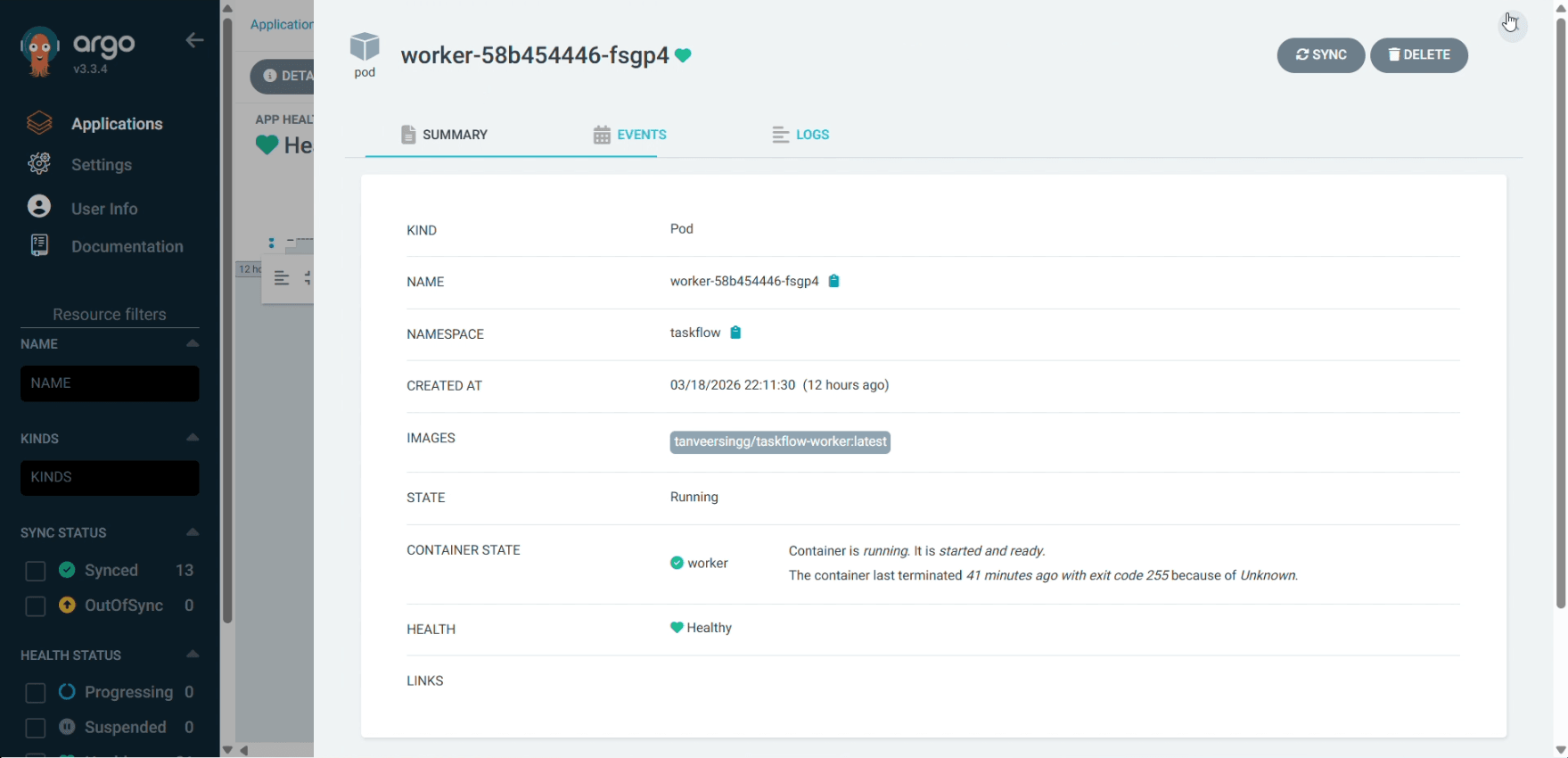Click the sidebar vertical scrollbar
The width and height of the screenshot is (1568, 758).
pyautogui.click(x=227, y=321)
